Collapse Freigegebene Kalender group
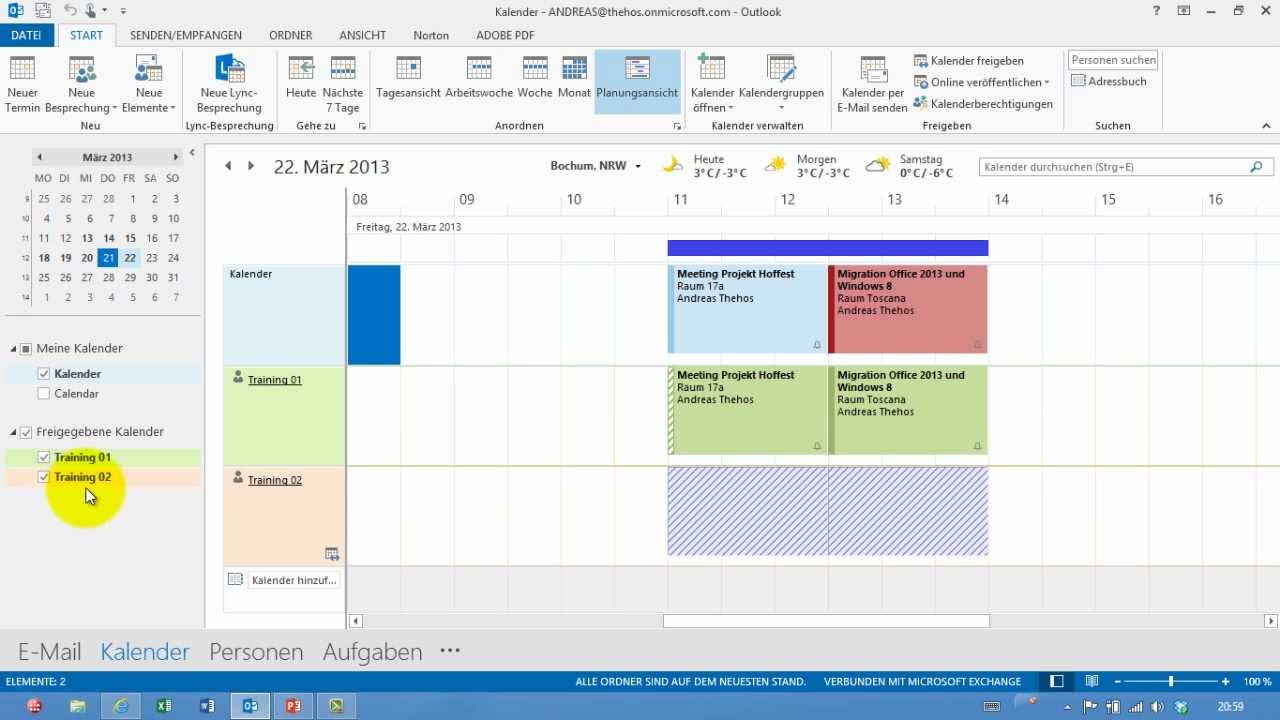Image resolution: width=1280 pixels, height=720 pixels. pyautogui.click(x=14, y=432)
